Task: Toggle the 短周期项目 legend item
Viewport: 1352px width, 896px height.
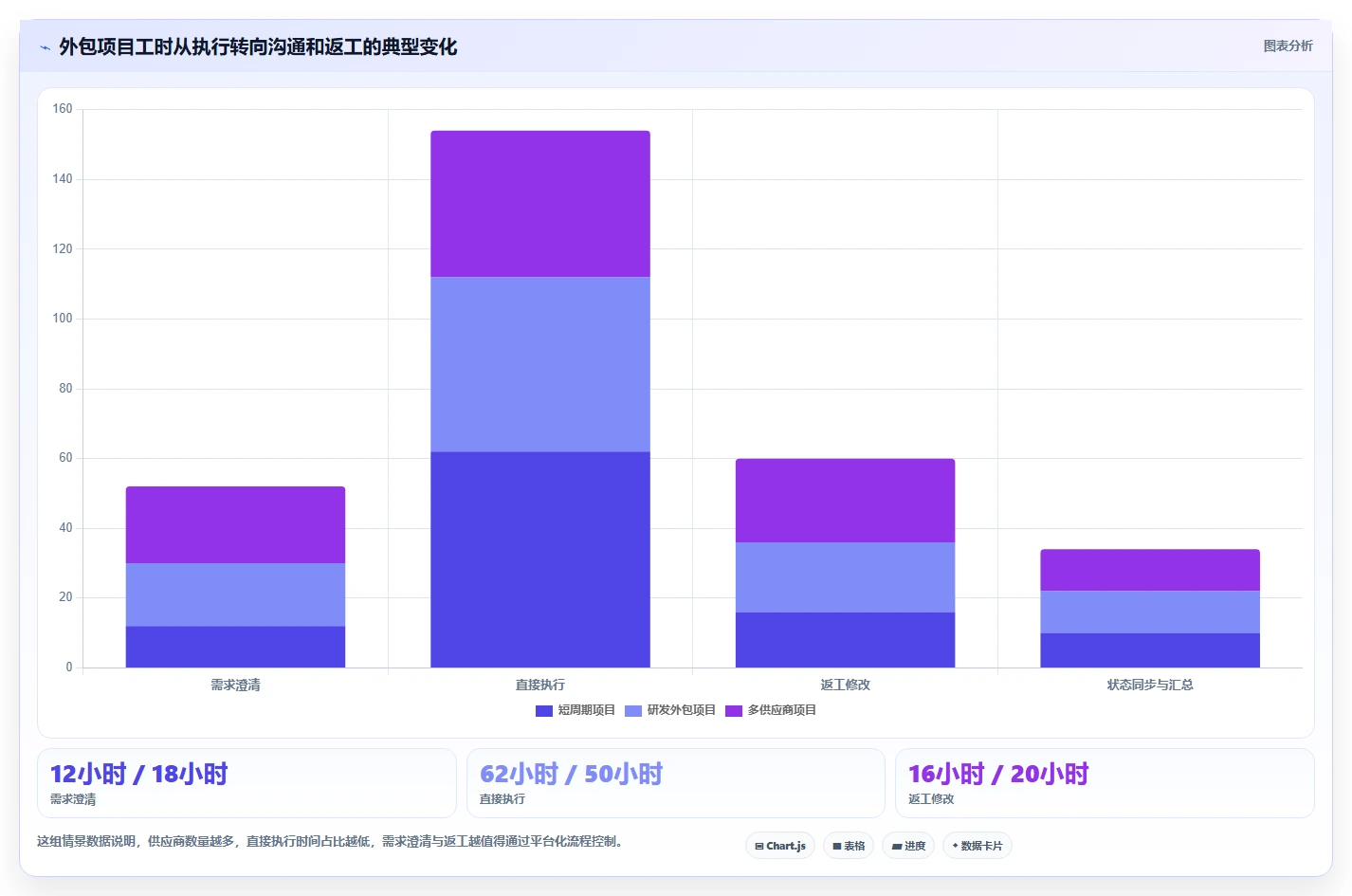Action: 576,710
